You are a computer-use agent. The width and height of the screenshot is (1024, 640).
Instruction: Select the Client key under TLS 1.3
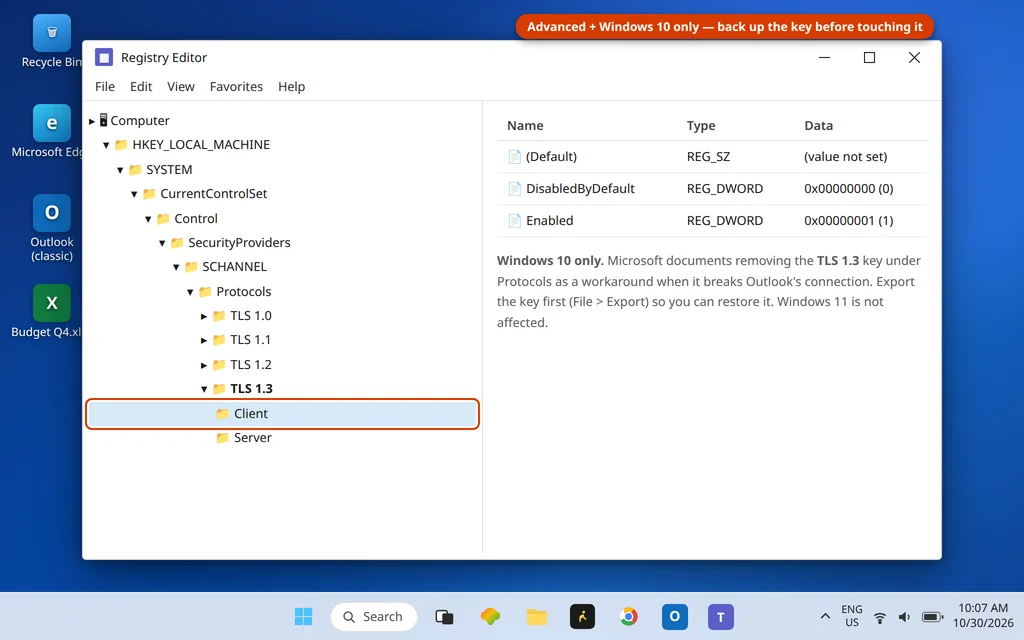point(282,414)
